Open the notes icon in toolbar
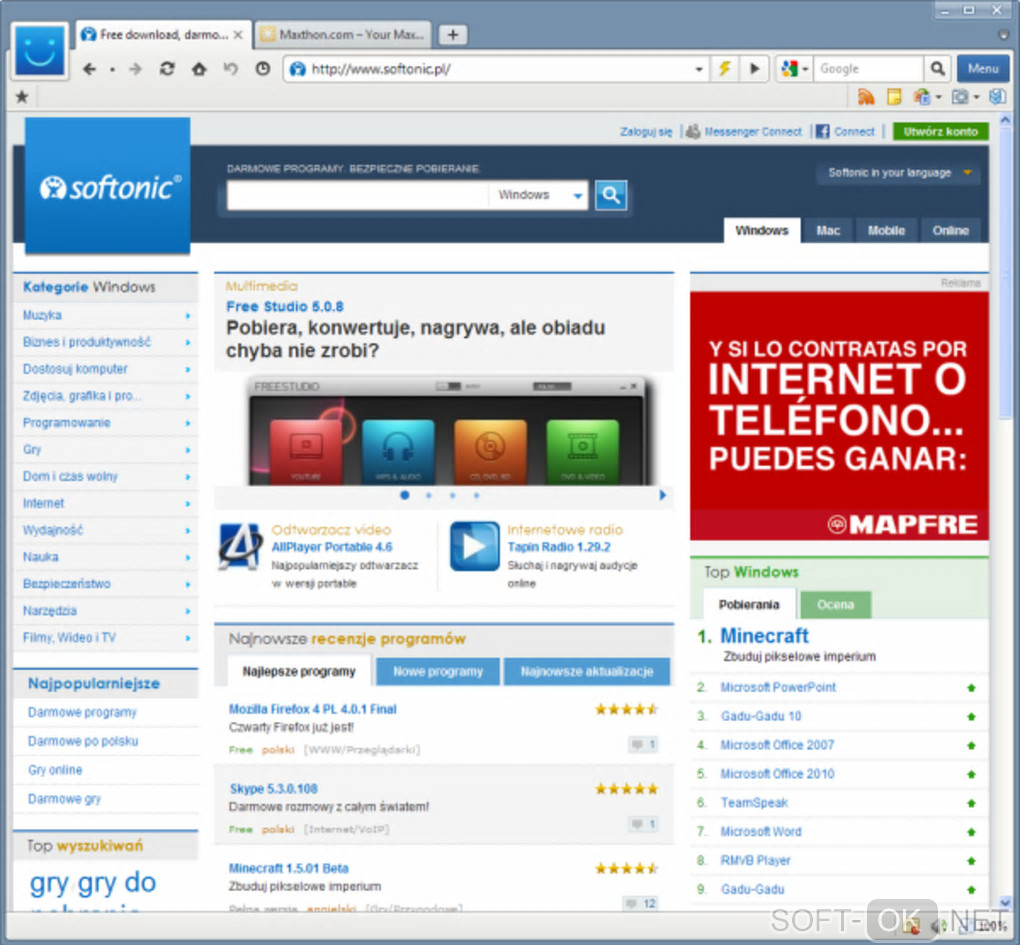The width and height of the screenshot is (1020, 945). tap(894, 97)
